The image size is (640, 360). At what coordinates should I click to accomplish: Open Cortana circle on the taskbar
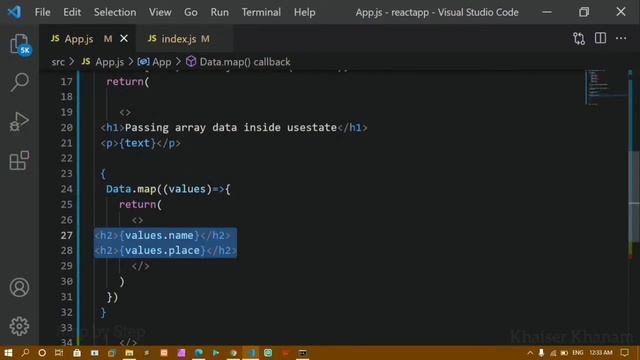point(42,353)
